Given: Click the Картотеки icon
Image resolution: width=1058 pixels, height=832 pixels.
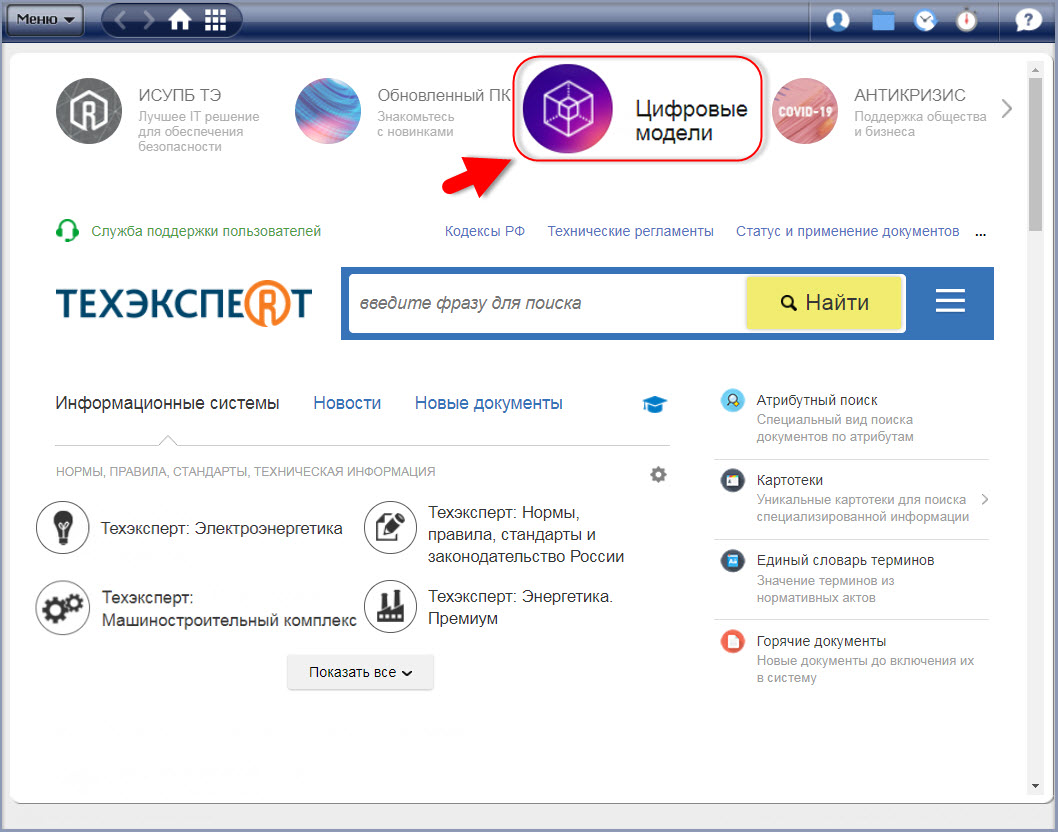Looking at the screenshot, I should click(x=732, y=480).
